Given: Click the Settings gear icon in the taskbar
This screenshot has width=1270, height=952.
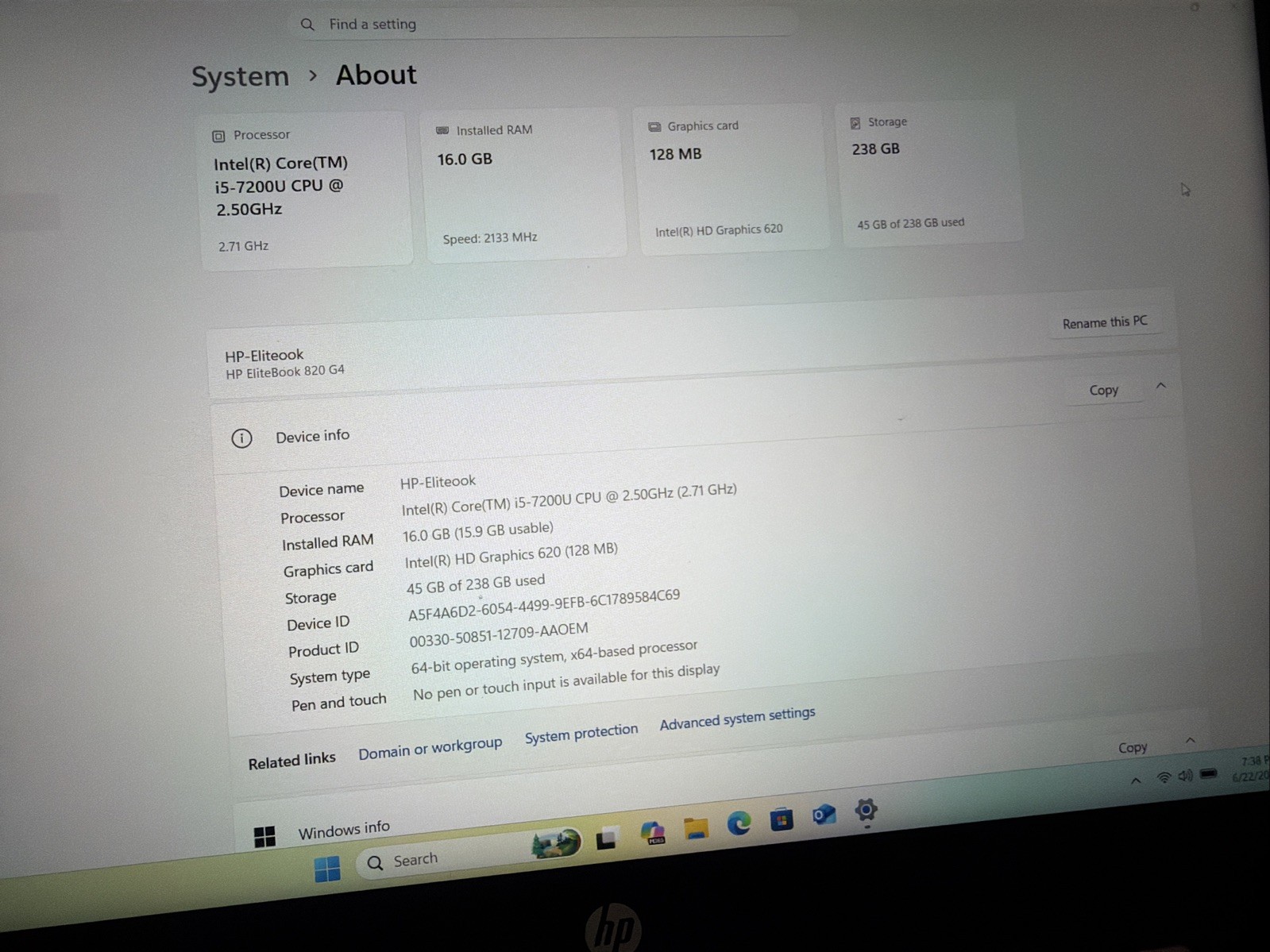Looking at the screenshot, I should click(866, 810).
